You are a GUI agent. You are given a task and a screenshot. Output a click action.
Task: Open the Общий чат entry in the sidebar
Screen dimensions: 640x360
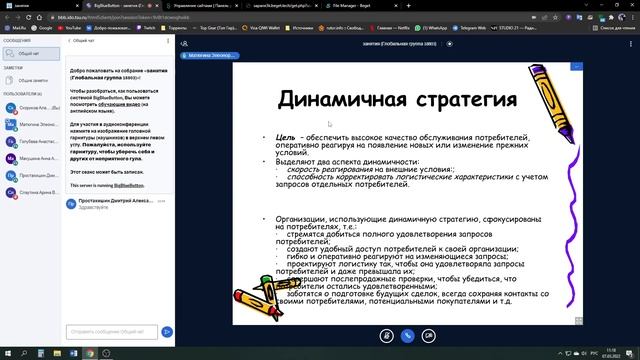pos(31,53)
